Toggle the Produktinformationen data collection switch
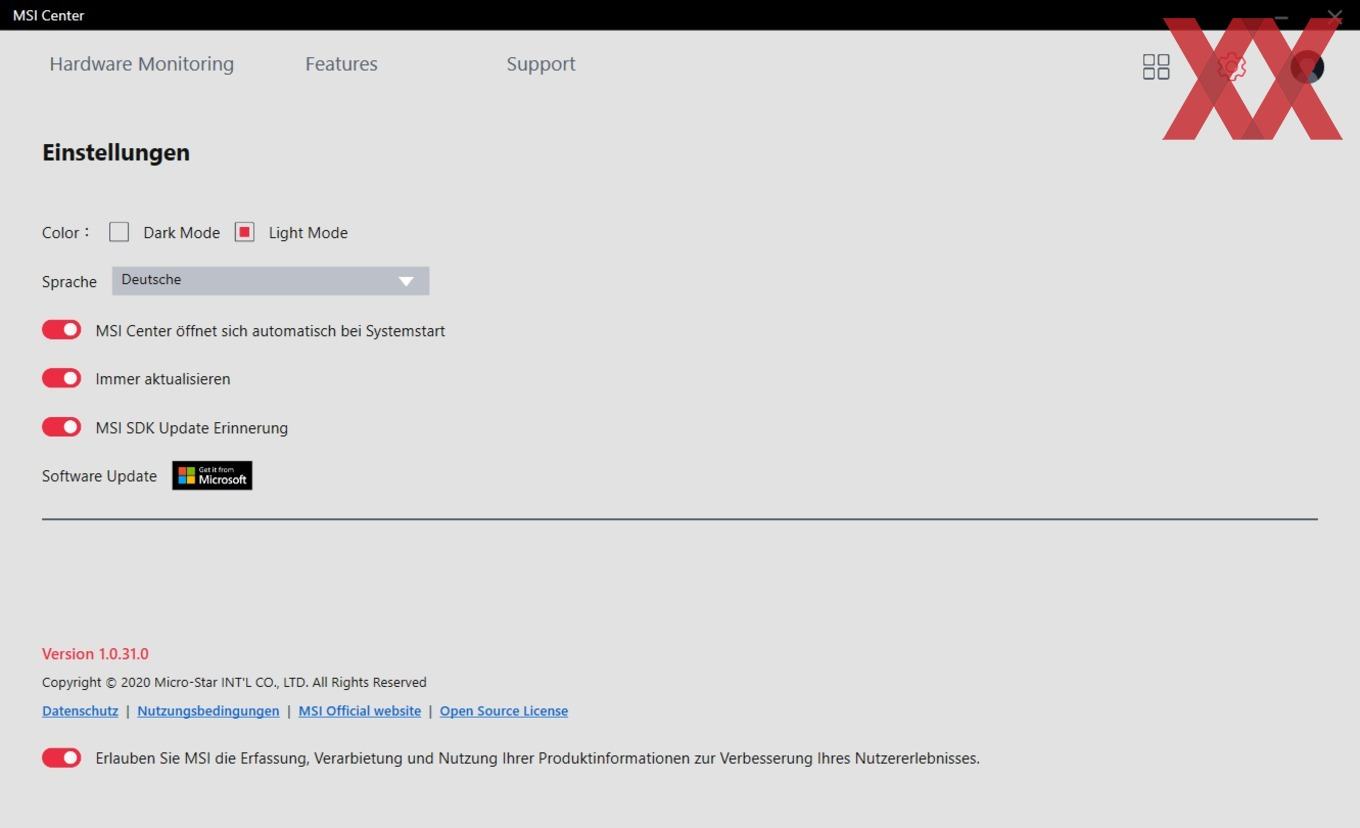 (x=61, y=758)
